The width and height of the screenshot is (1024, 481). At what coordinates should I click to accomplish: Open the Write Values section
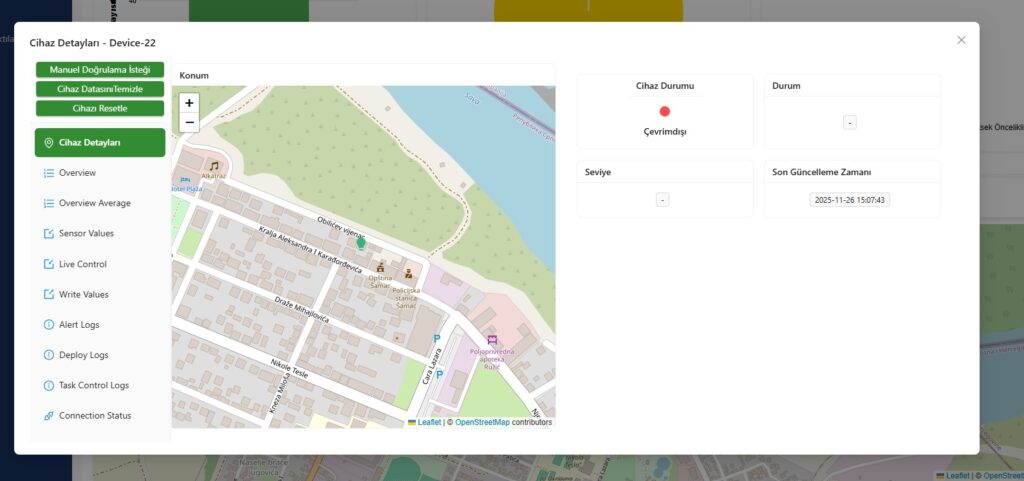83,294
